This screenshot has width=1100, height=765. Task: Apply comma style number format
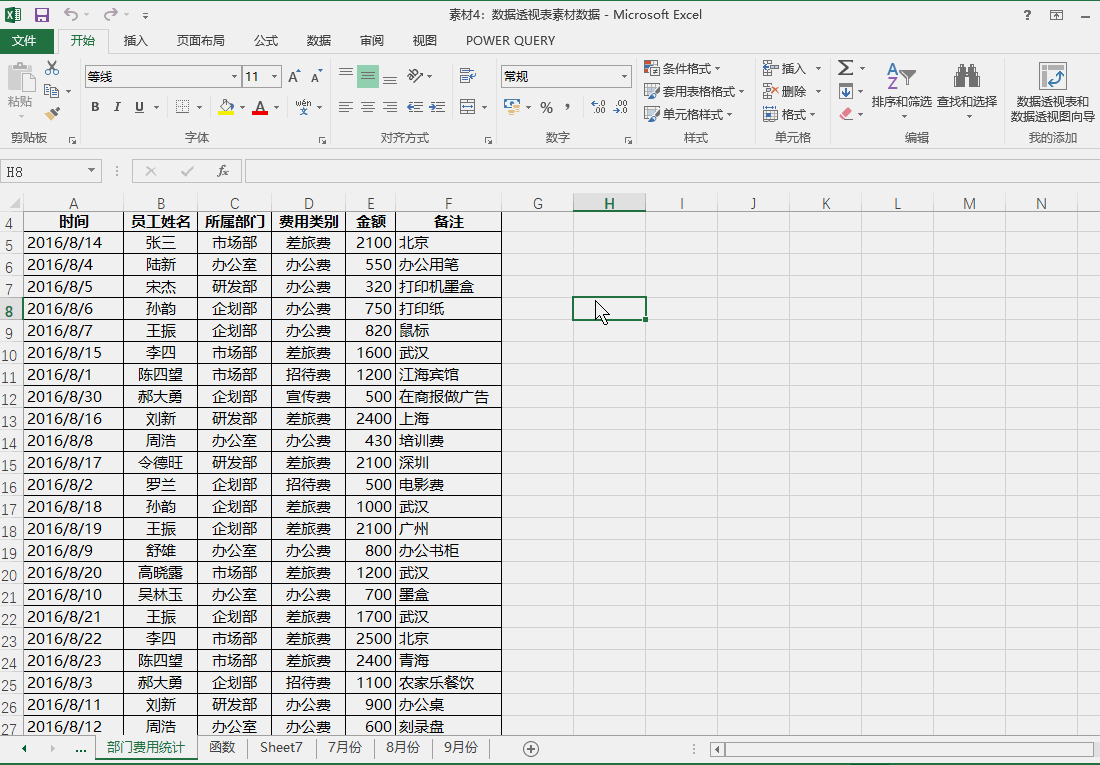(x=567, y=107)
